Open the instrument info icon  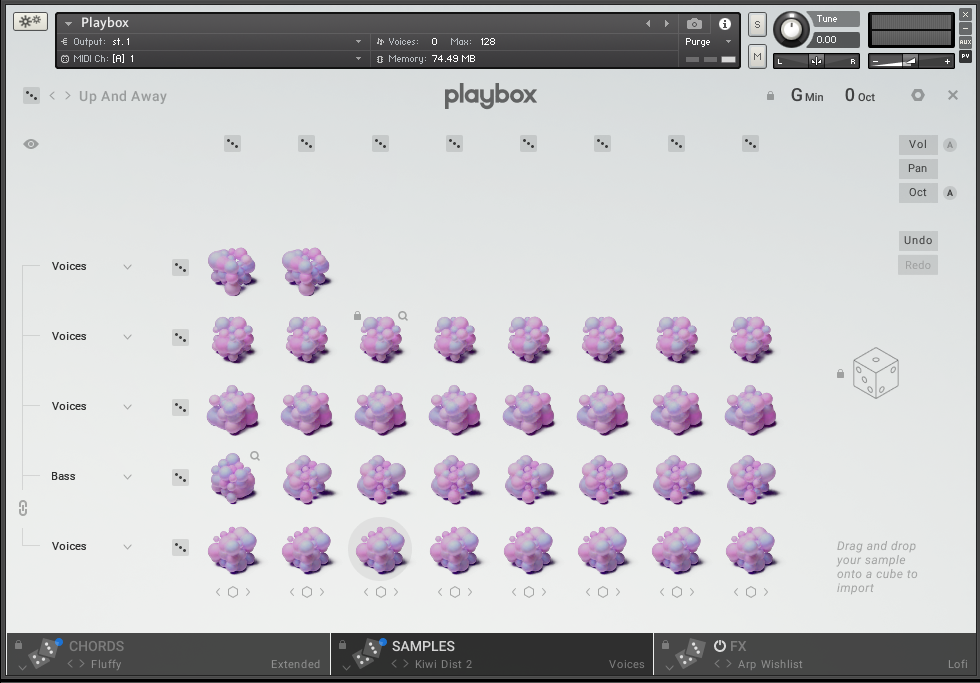point(724,24)
